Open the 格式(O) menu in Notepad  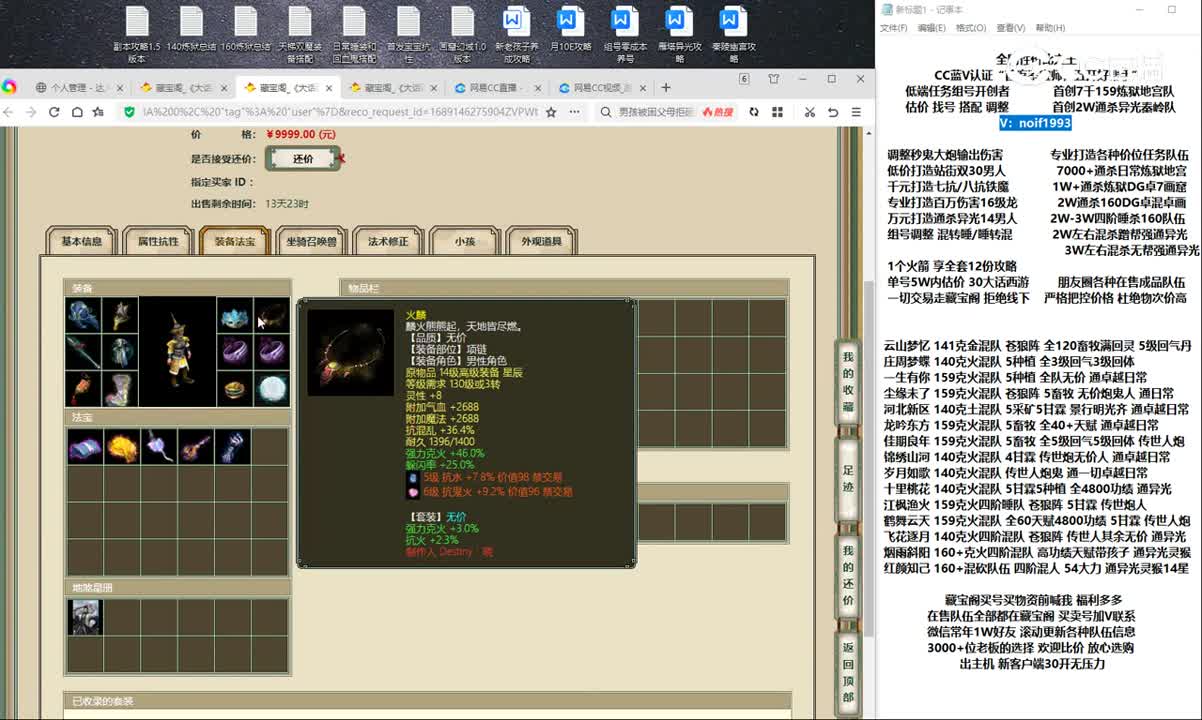click(x=970, y=28)
